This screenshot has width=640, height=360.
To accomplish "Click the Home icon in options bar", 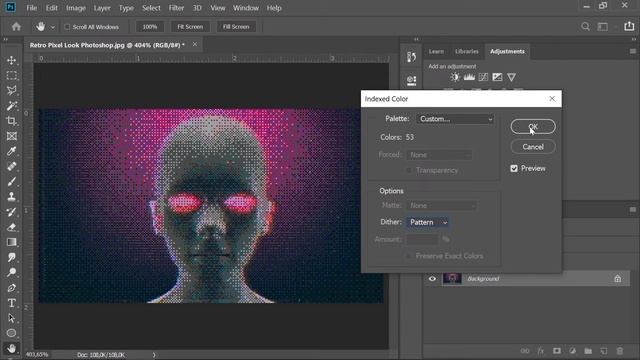I will click(16, 27).
